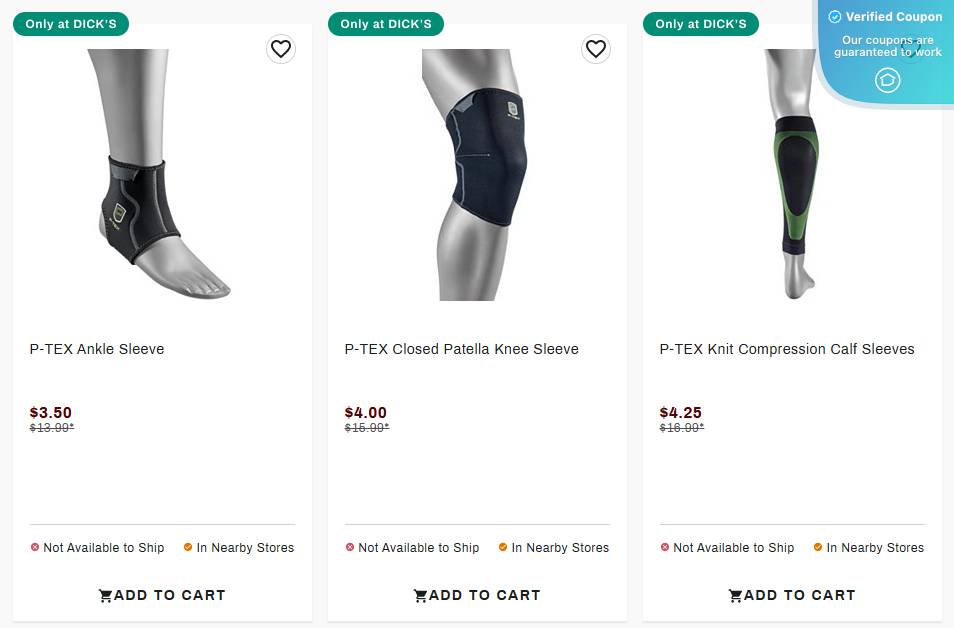
Task: Click the Only at DICK'S badge on the Ankle Sleeve
Action: (x=71, y=24)
